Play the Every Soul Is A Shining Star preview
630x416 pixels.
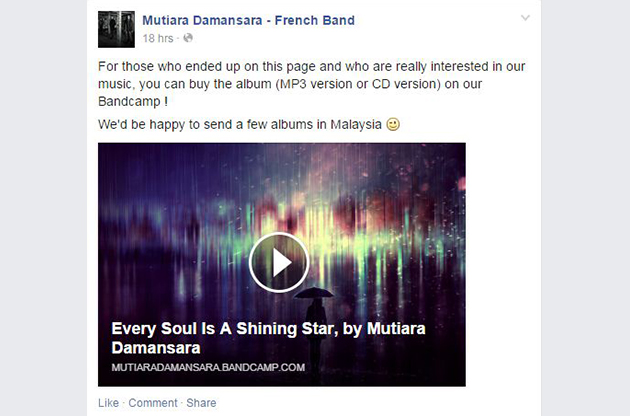coord(279,262)
